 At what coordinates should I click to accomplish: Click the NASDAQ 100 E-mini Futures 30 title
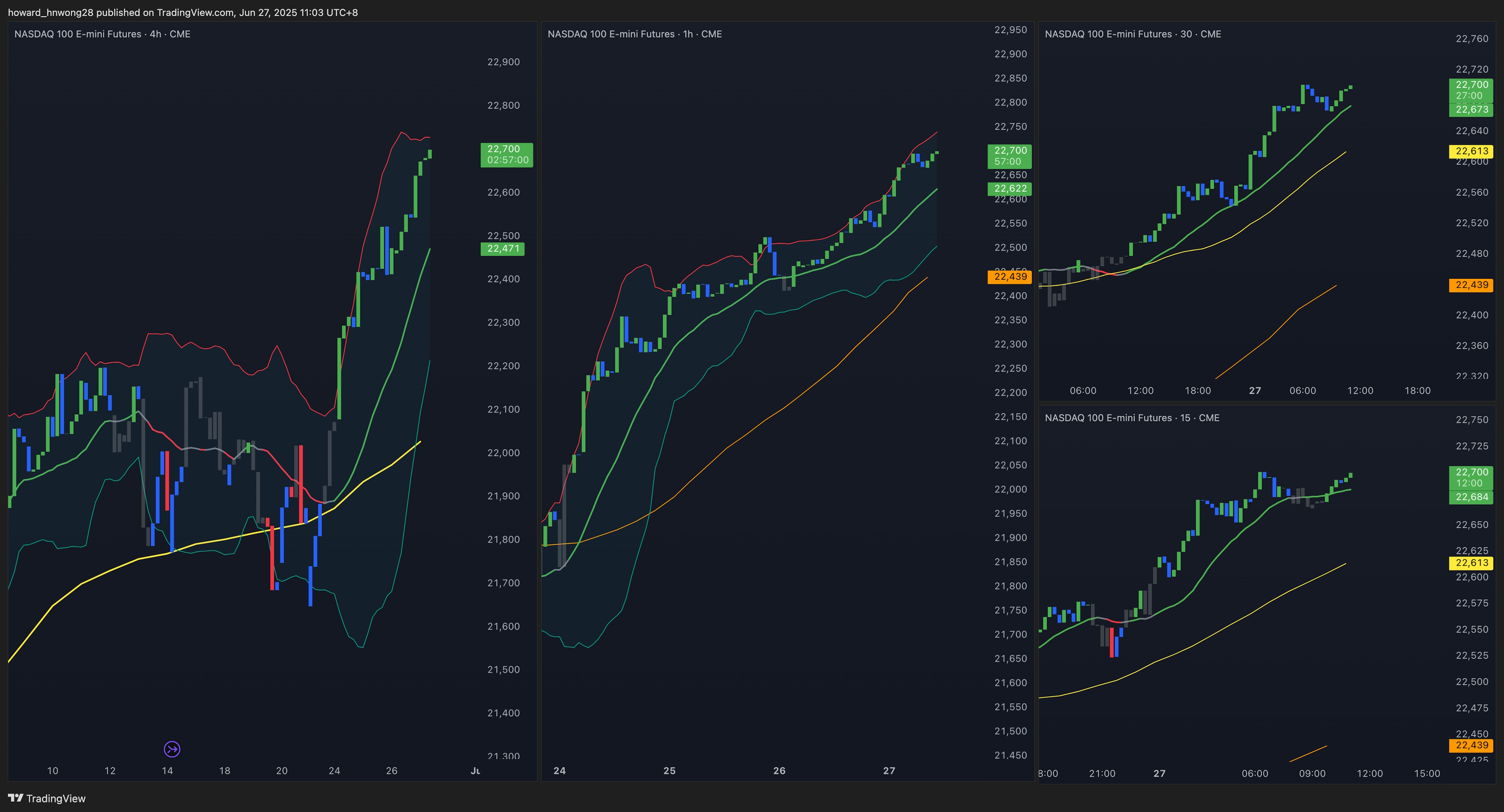(1133, 34)
